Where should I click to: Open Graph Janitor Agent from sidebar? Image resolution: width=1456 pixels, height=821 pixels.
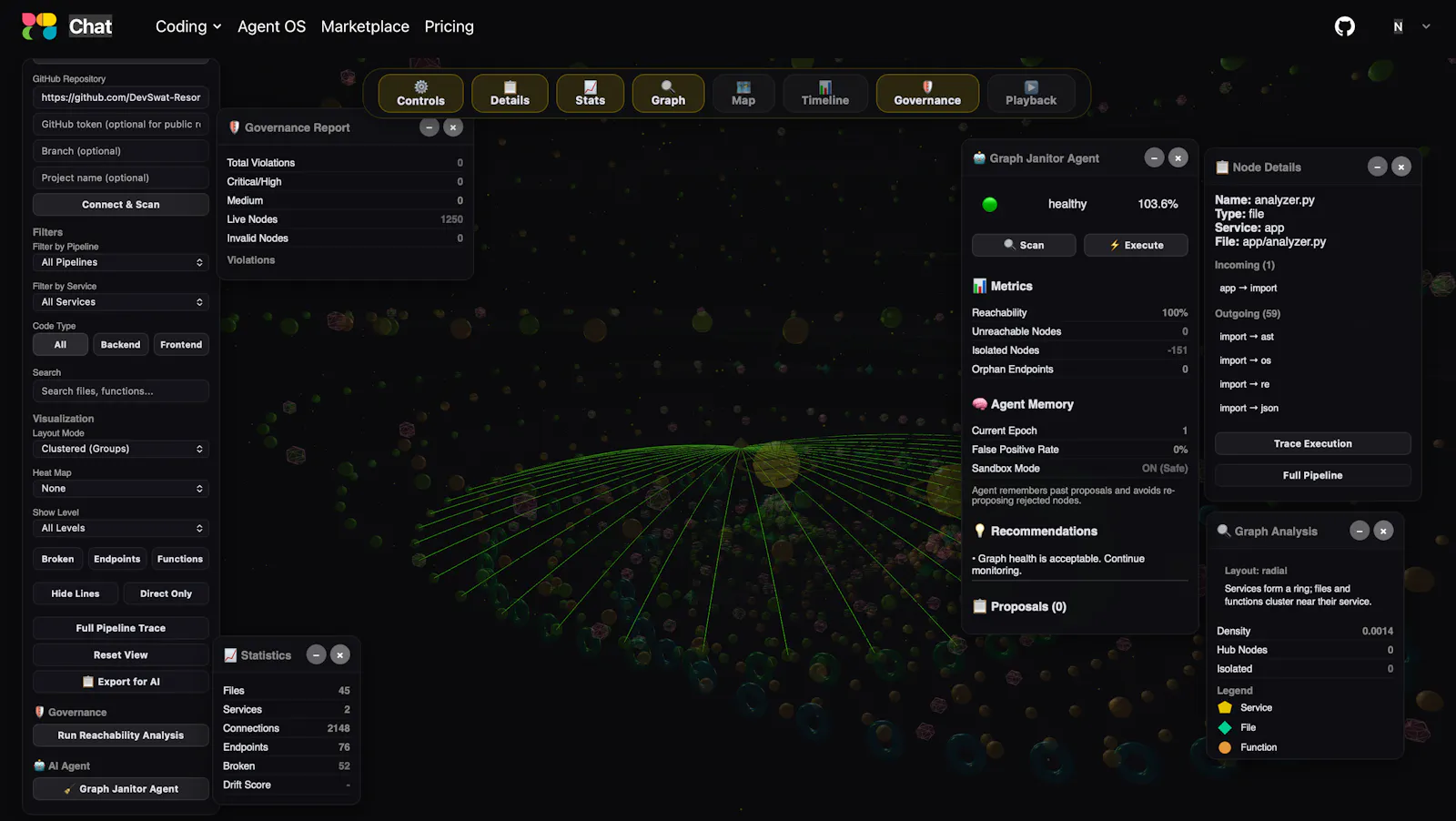(121, 789)
